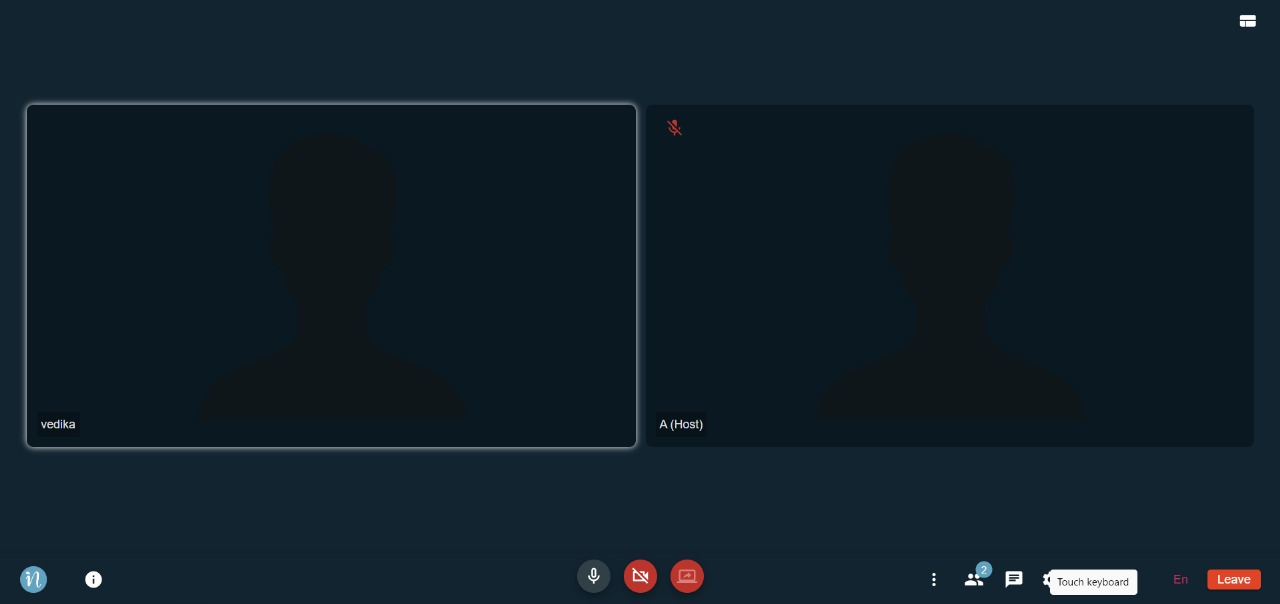Viewport: 1280px width, 604px height.
Task: Click the vedika name label
Action: [58, 424]
